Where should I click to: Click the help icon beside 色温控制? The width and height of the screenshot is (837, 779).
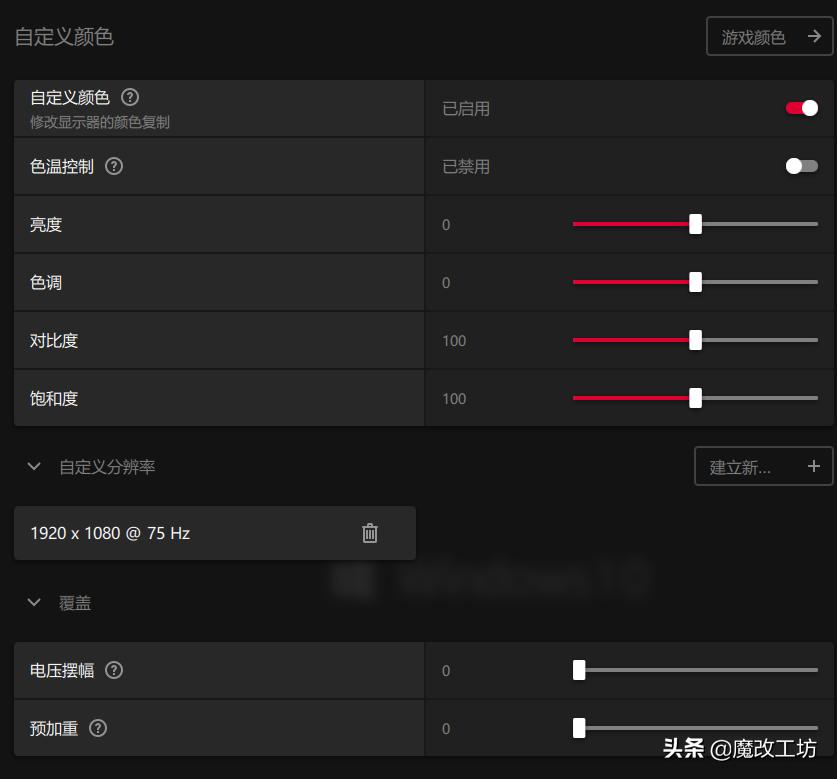point(113,166)
